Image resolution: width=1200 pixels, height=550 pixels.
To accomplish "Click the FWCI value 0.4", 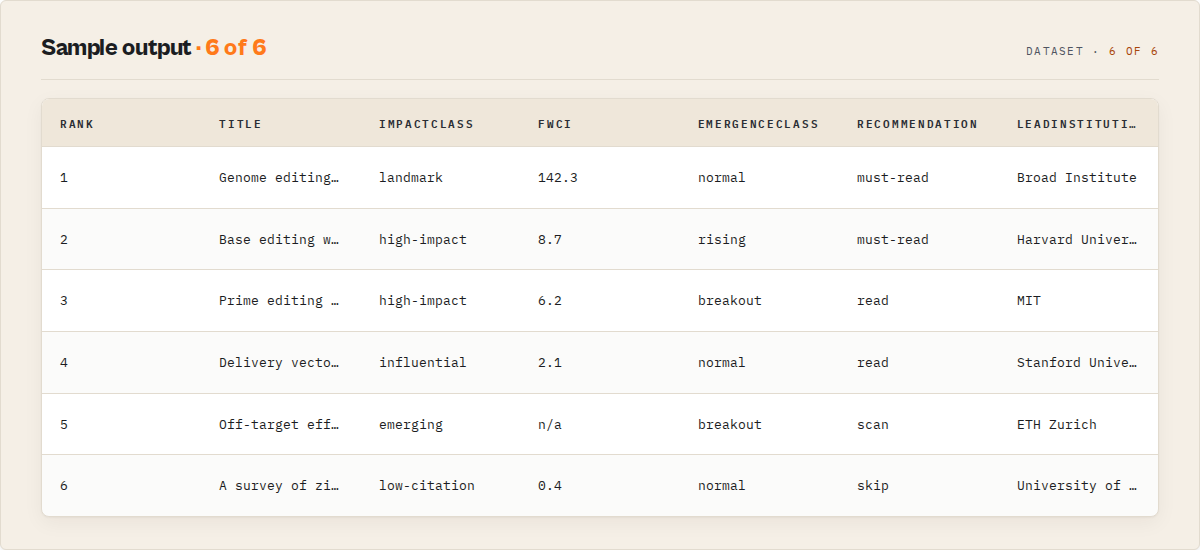I will coord(550,486).
